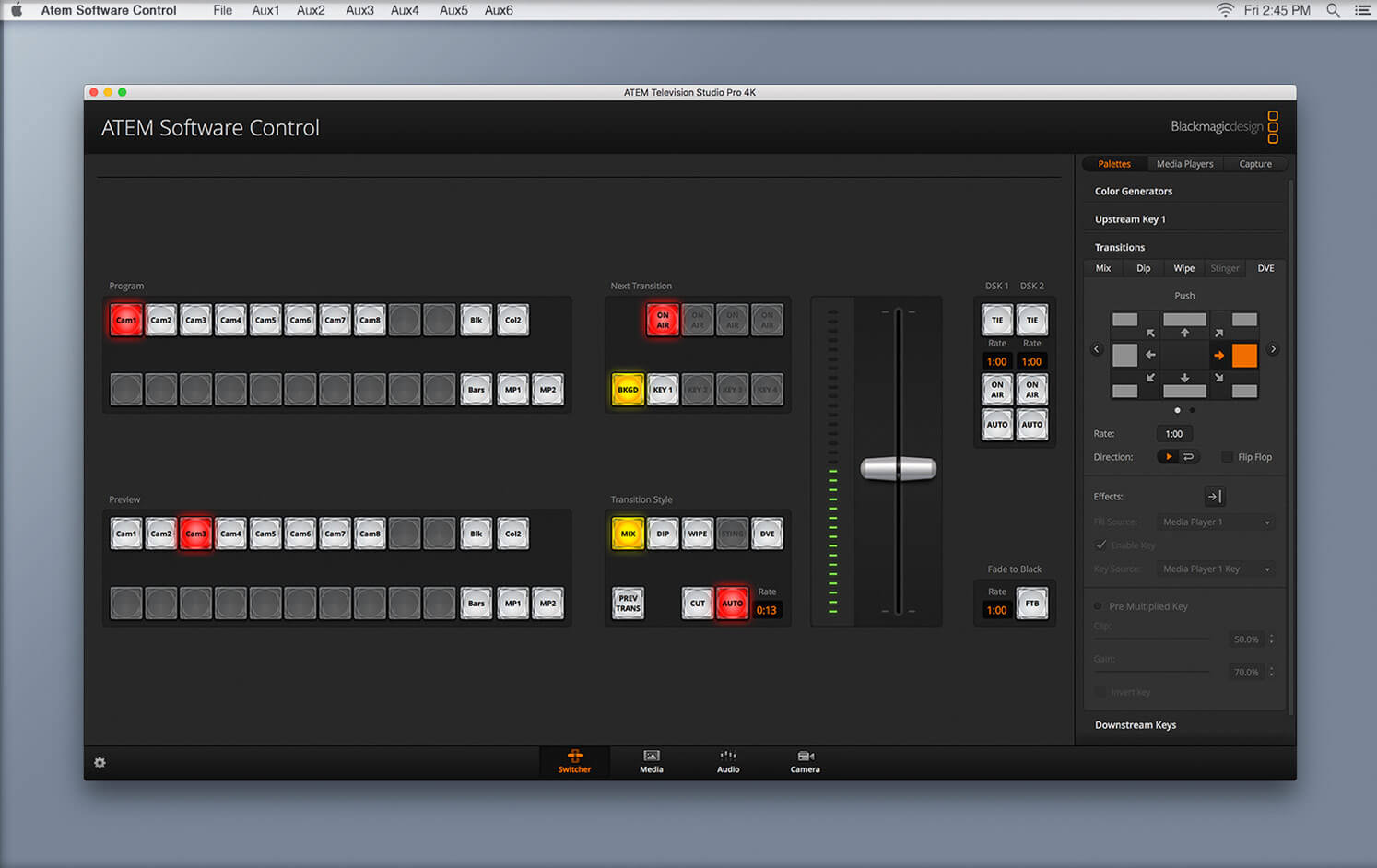Viewport: 1377px width, 868px height.
Task: Expand the Downstream Keys palette
Action: tap(1135, 725)
